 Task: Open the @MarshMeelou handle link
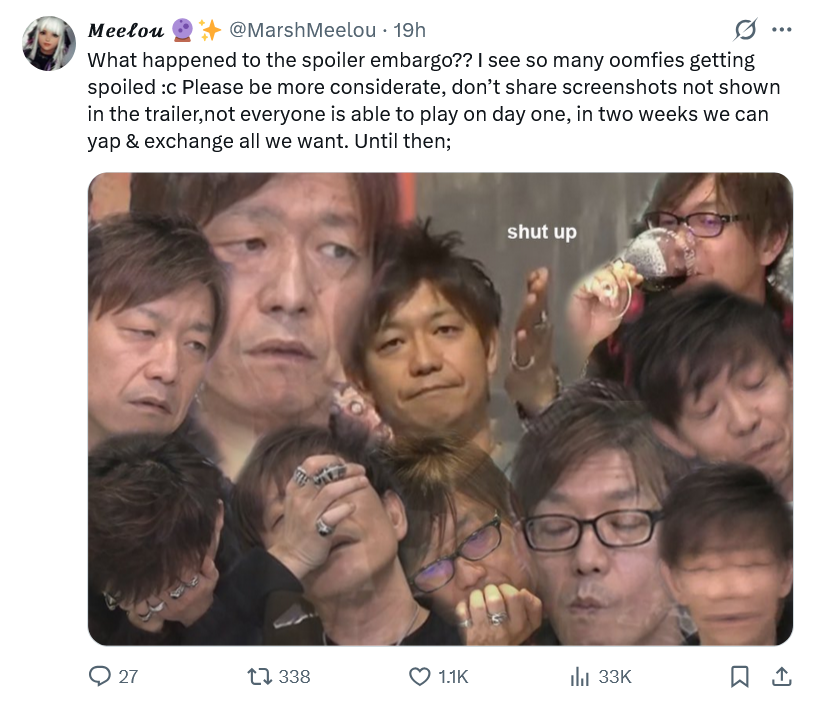(x=303, y=30)
